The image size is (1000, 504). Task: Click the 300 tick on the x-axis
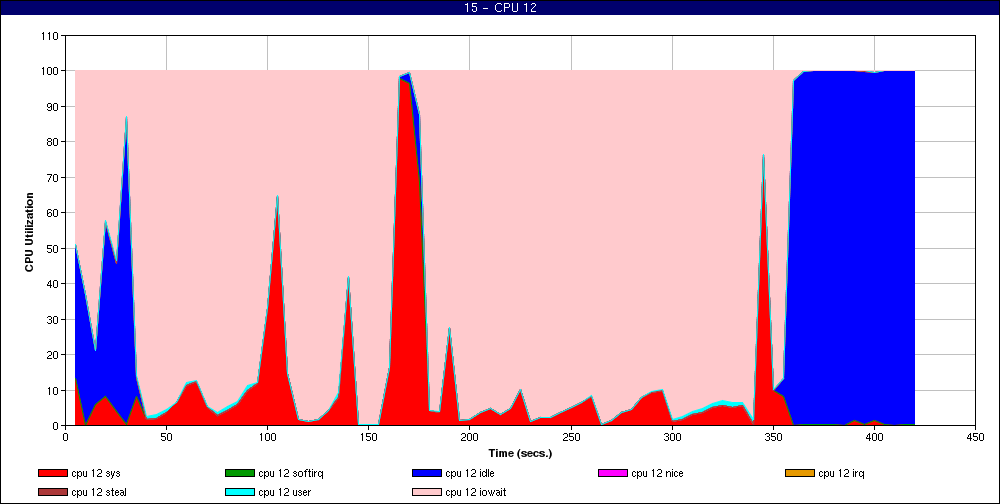(672, 438)
